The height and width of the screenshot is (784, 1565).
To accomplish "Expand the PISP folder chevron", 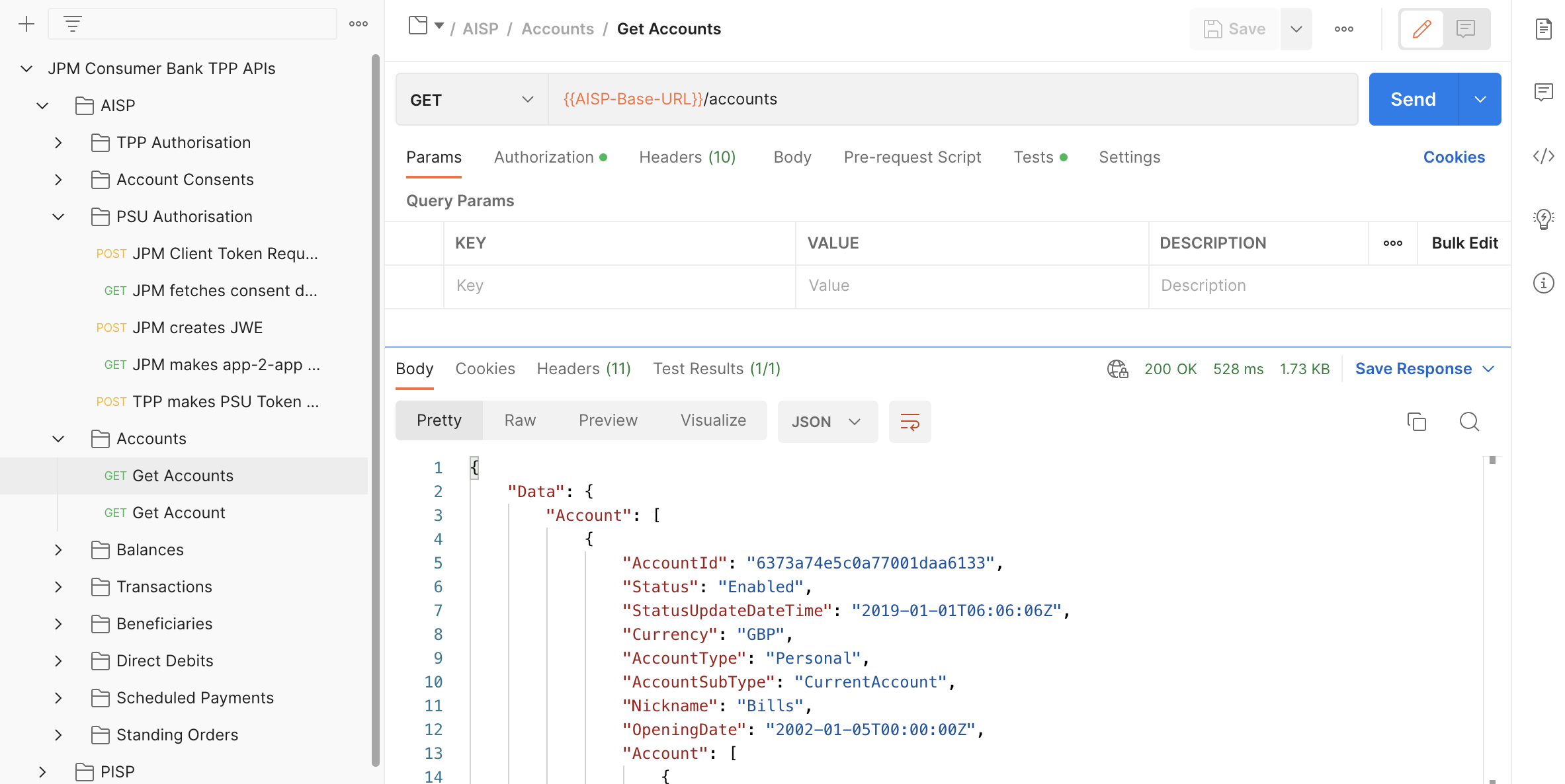I will click(x=42, y=772).
